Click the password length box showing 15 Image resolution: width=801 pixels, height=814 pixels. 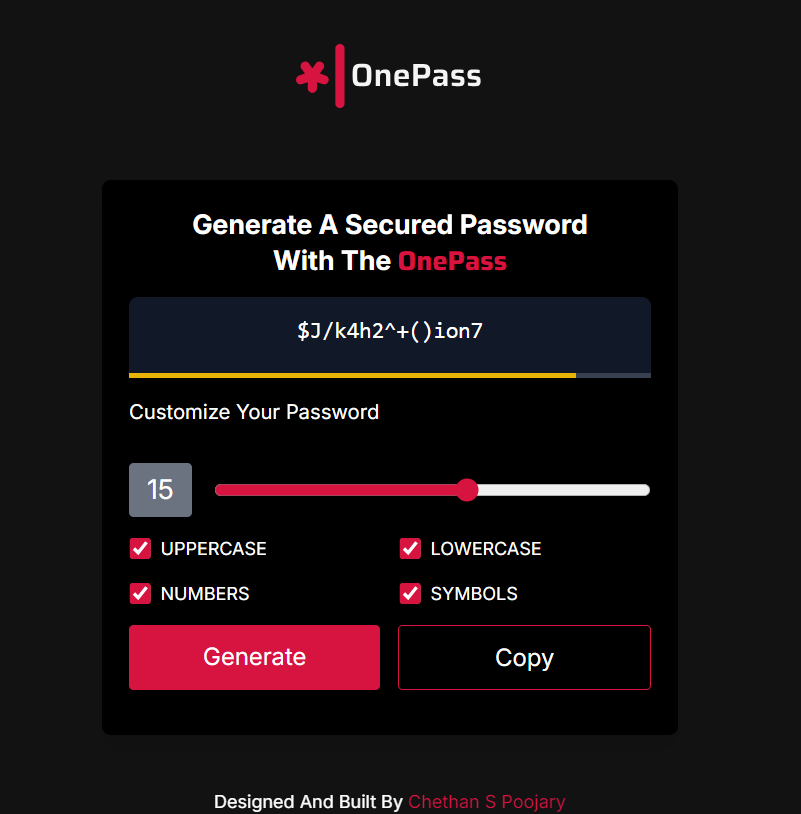click(x=160, y=490)
